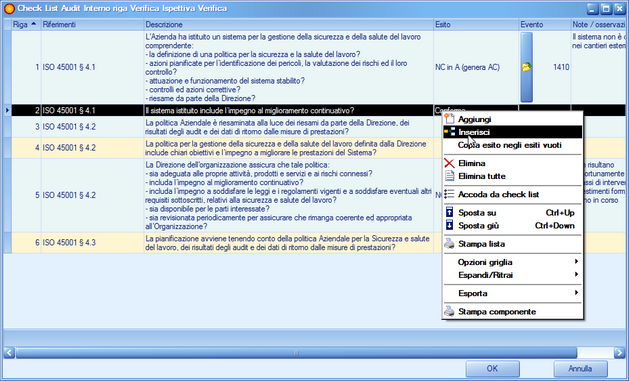This screenshot has width=629, height=381.
Task: Click the Sposta giù arrow icon
Action: [x=449, y=225]
